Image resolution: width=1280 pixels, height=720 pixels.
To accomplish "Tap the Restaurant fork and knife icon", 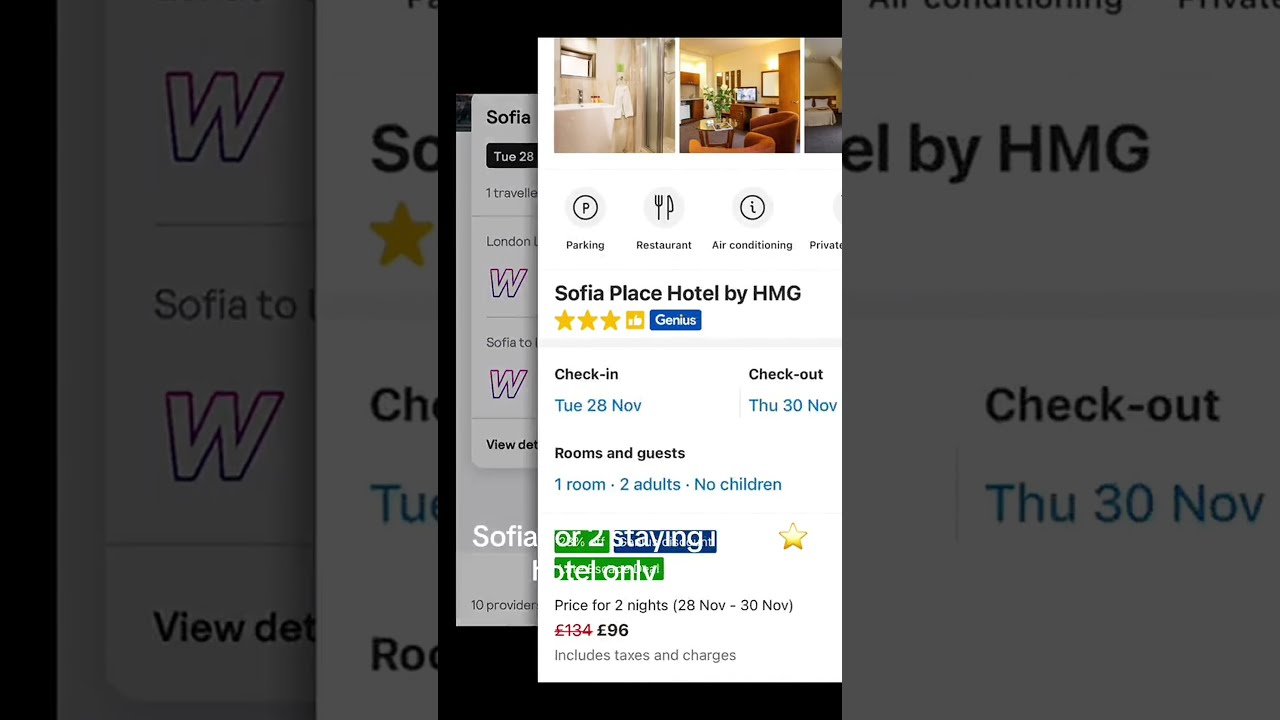I will [664, 207].
